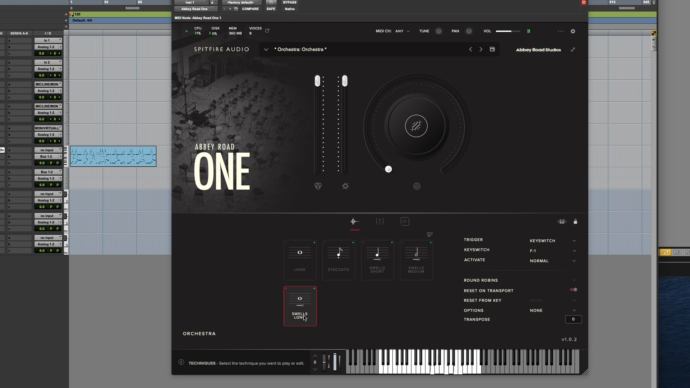The height and width of the screenshot is (388, 690).
Task: Click the "* Orchestra: Orchestra *" preset name
Action: pyautogui.click(x=301, y=49)
